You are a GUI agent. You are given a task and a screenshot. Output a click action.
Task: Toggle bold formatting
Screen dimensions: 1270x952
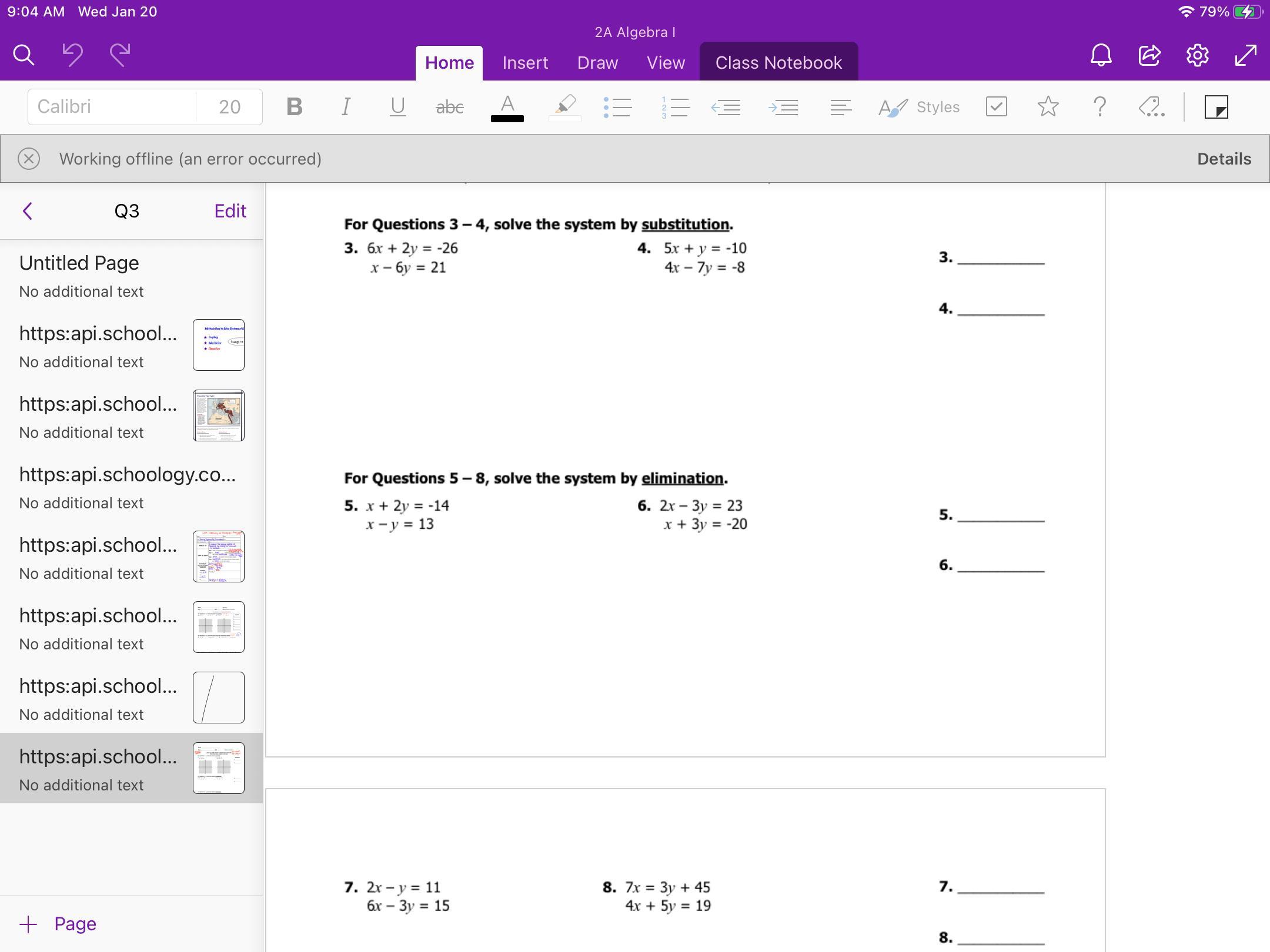point(294,107)
